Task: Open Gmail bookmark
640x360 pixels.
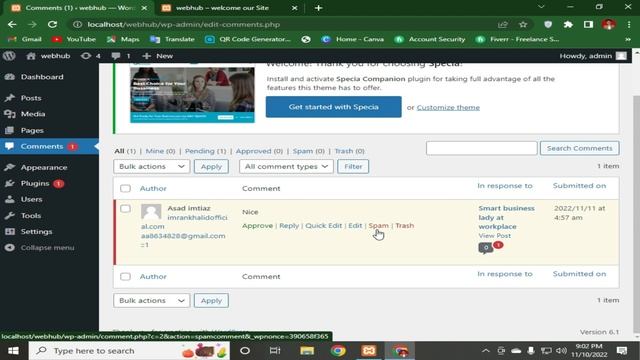Action: point(25,40)
